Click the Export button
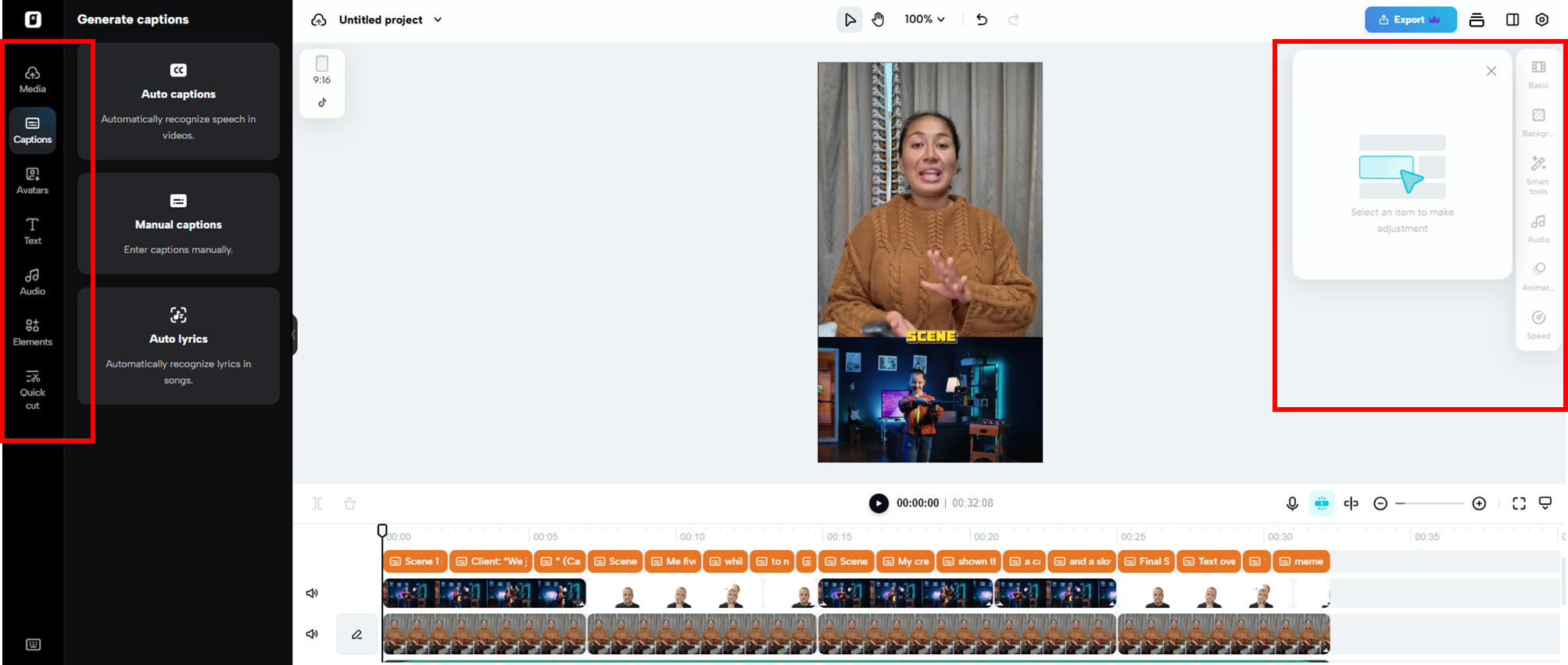Viewport: 1568px width, 665px height. 1410,20
